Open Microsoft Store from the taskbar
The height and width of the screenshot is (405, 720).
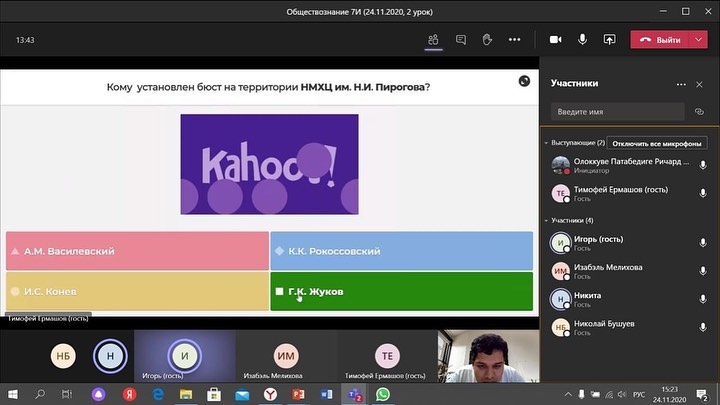tap(214, 394)
